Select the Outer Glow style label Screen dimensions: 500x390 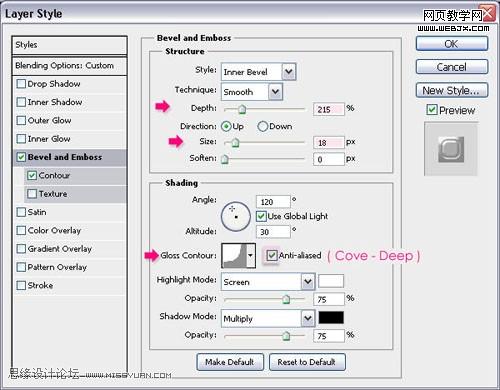coord(49,120)
